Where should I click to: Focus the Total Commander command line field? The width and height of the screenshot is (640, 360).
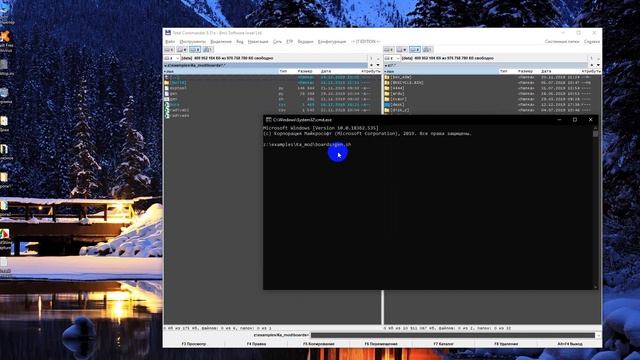[x=453, y=336]
